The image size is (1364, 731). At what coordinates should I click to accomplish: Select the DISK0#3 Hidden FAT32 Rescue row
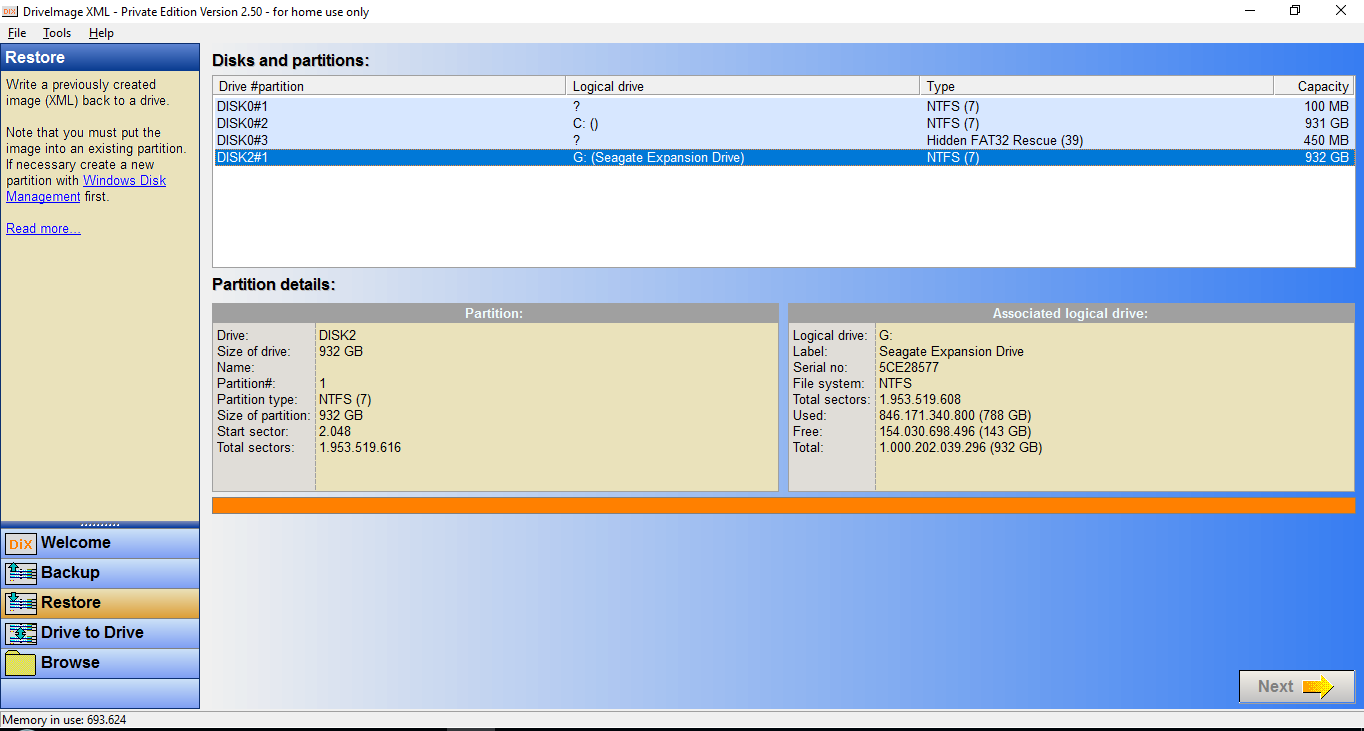[x=783, y=140]
